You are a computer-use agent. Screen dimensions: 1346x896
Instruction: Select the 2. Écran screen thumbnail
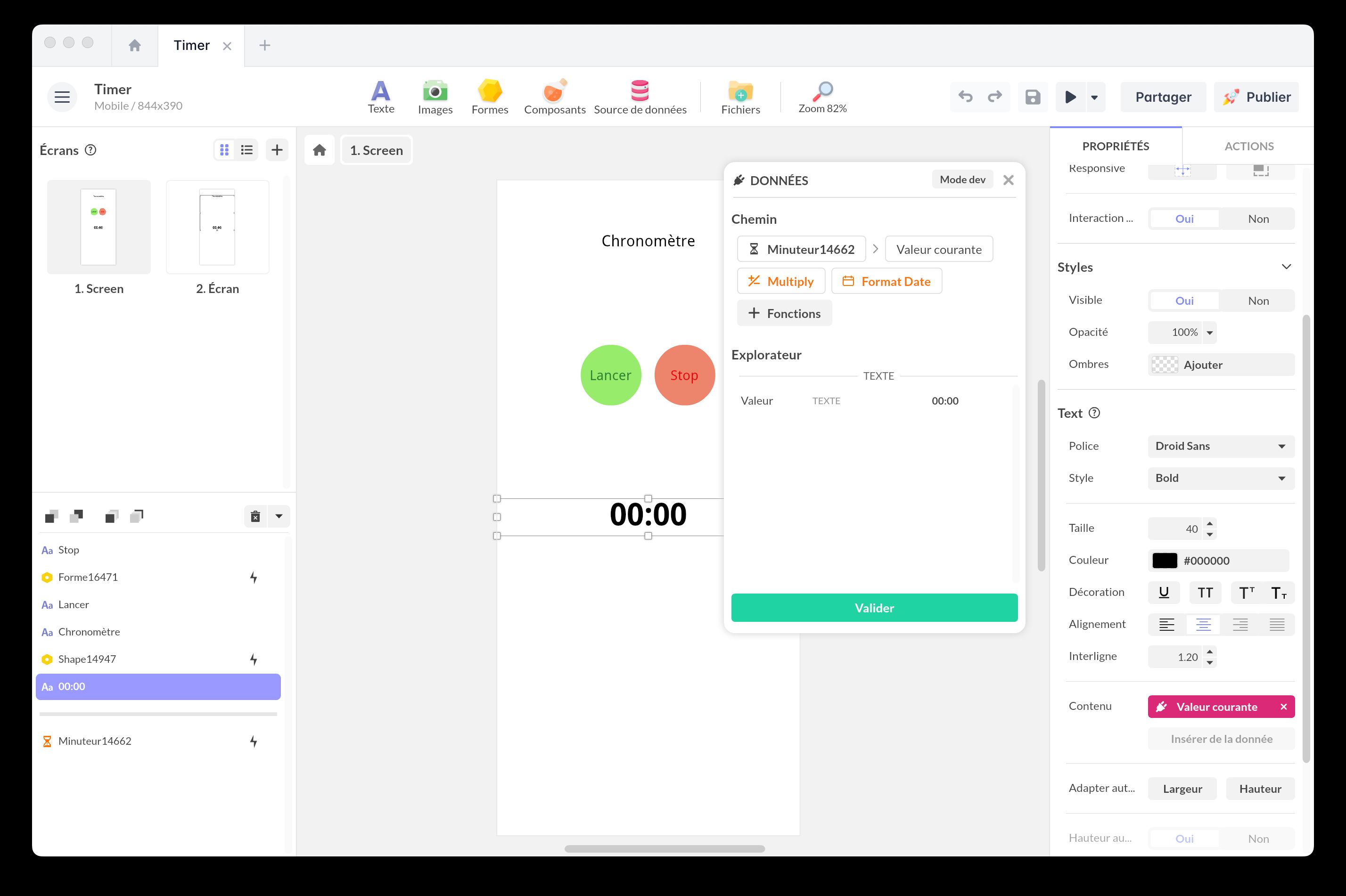[217, 227]
